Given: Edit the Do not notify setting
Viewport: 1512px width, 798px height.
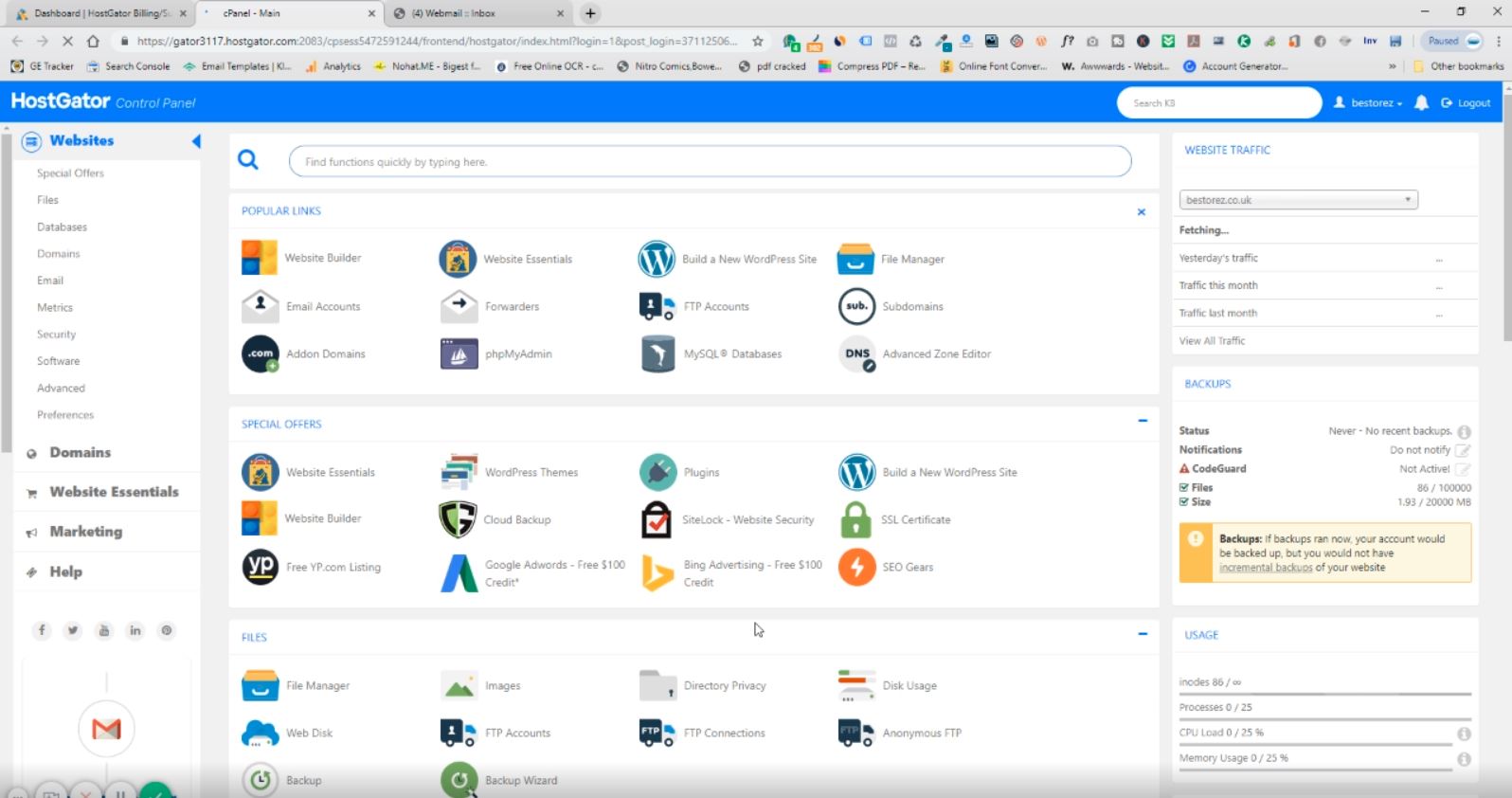Looking at the screenshot, I should pos(1463,450).
